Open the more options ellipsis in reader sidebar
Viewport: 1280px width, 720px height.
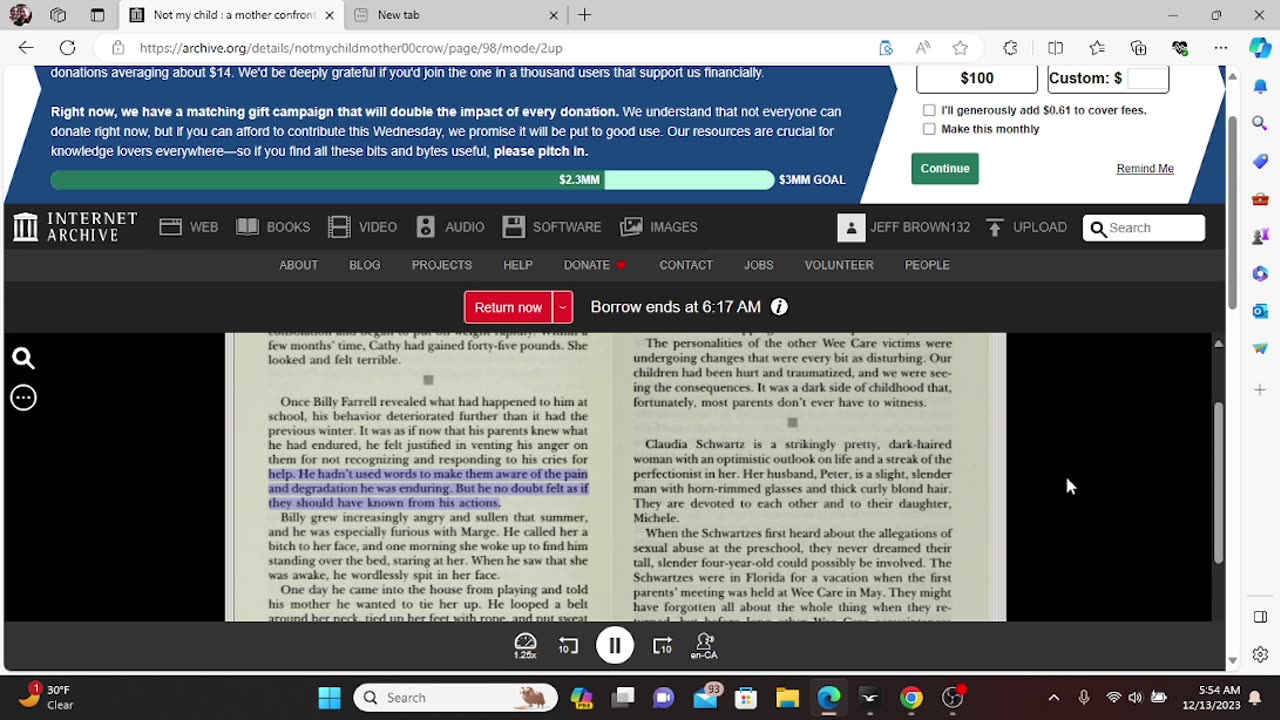[23, 398]
